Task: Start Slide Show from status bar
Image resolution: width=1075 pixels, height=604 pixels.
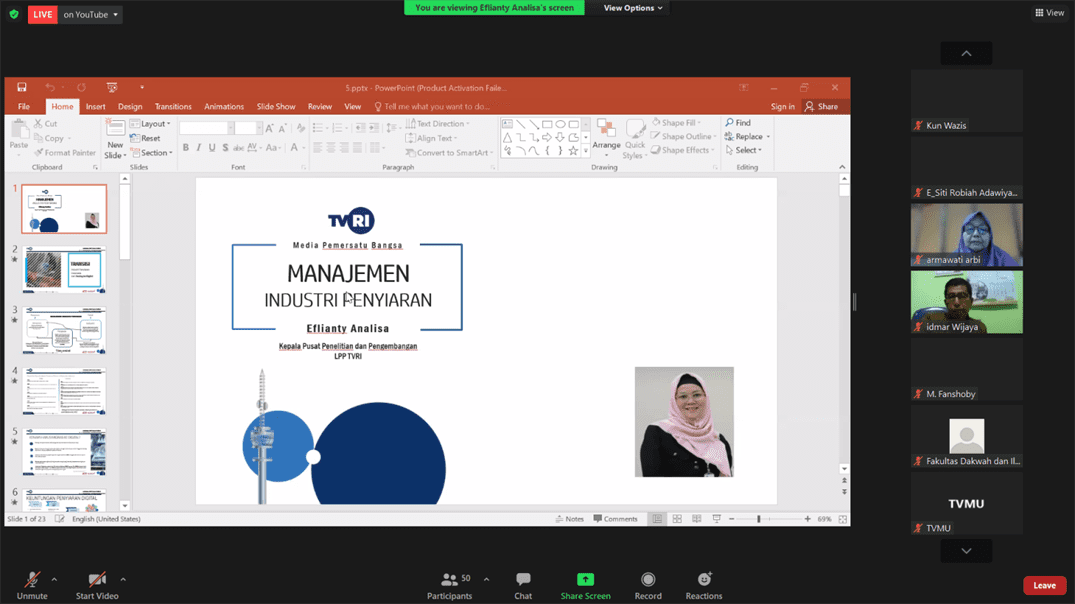Action: coord(716,519)
